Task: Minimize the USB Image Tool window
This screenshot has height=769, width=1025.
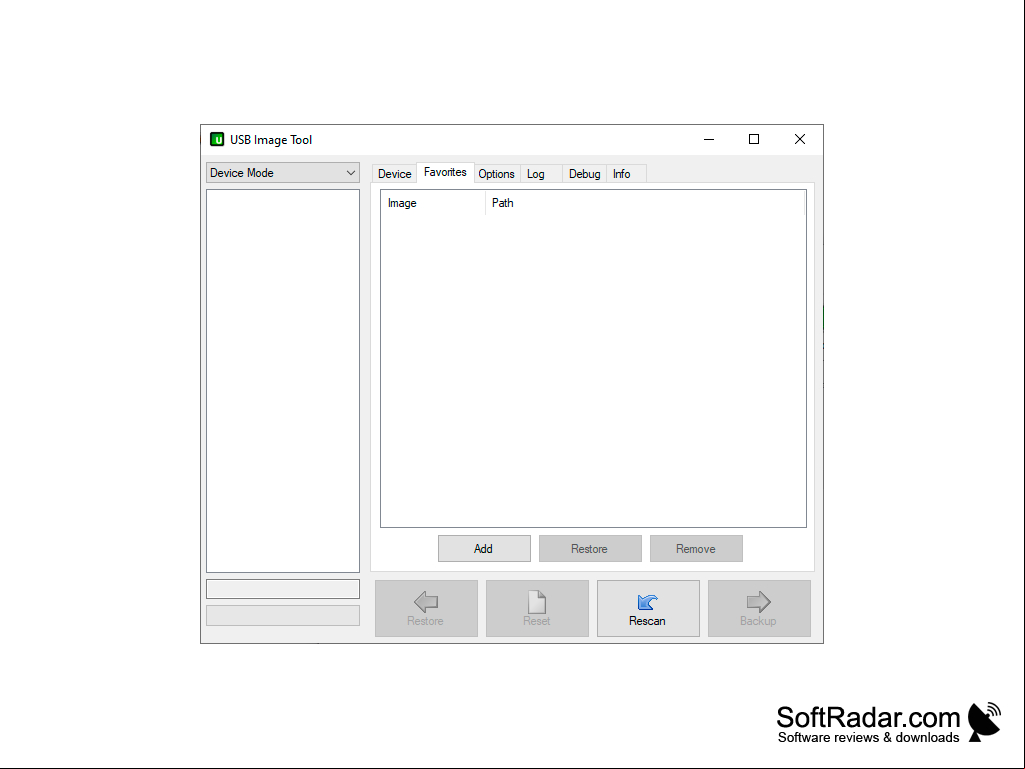Action: (709, 139)
